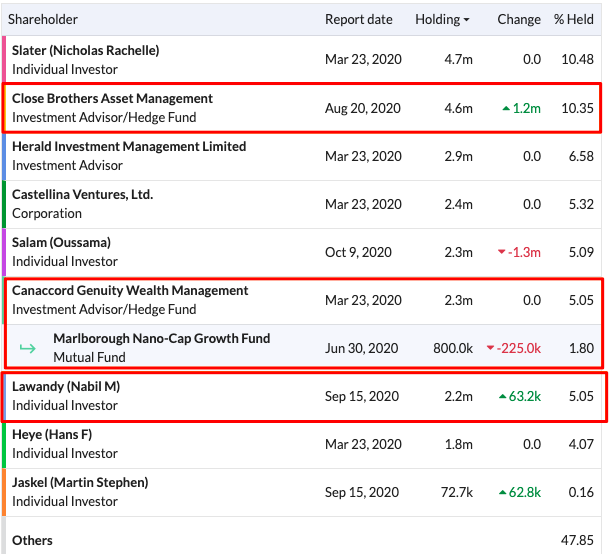The width and height of the screenshot is (609, 554).
Task: Select the 0.16 percent held value
Action: [581, 492]
